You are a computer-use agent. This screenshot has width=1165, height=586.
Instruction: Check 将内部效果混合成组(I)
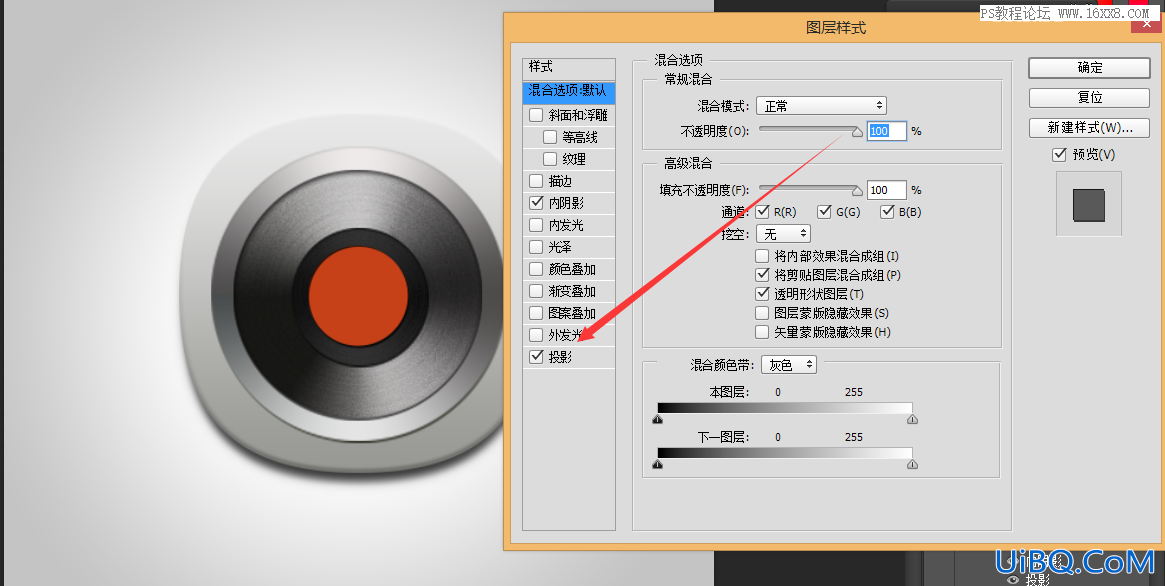click(762, 256)
